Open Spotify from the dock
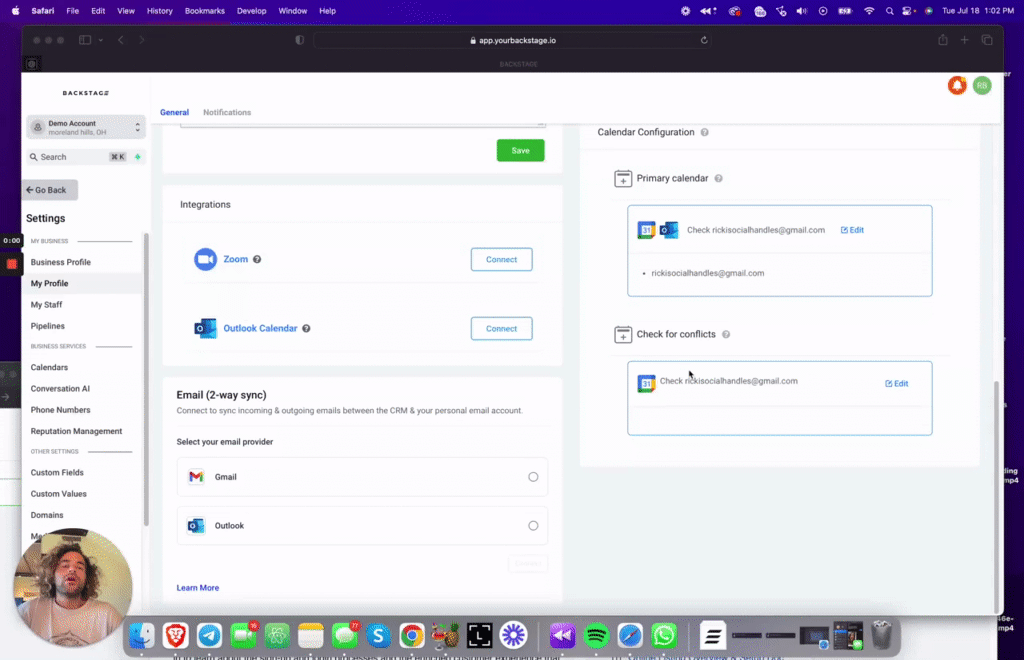 [x=596, y=635]
